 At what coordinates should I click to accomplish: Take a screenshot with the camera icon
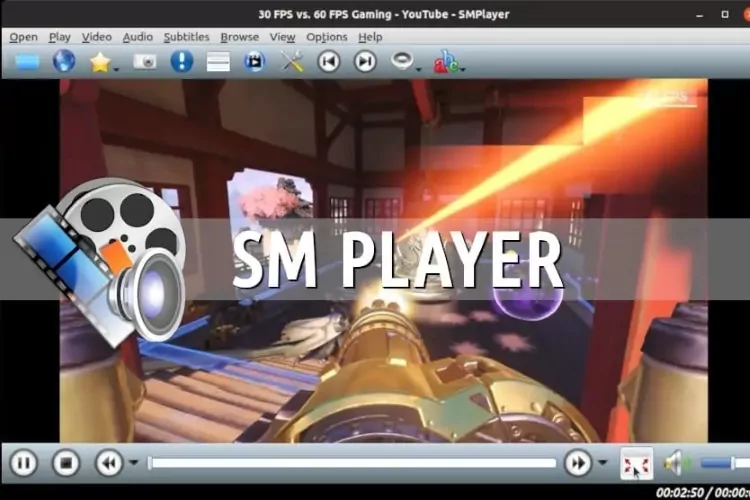click(144, 62)
